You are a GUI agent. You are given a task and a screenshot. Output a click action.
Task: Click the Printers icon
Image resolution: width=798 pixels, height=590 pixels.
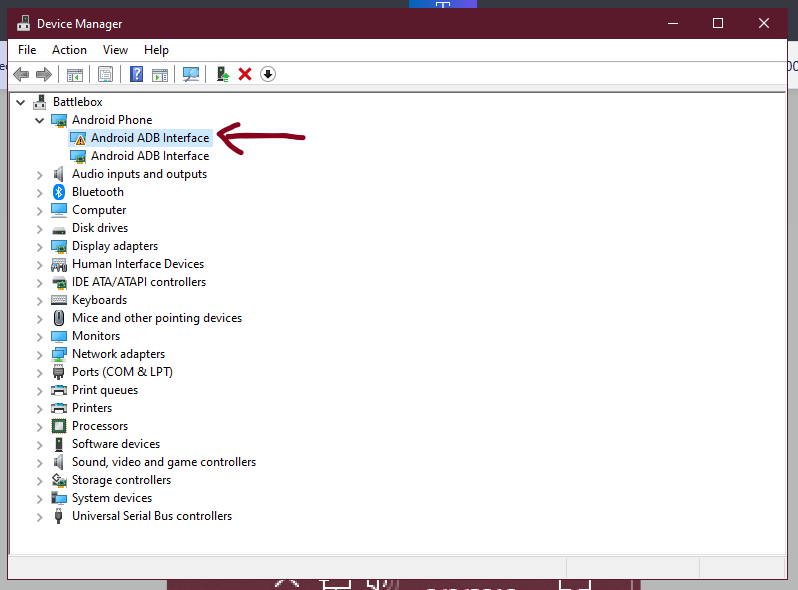pos(59,408)
